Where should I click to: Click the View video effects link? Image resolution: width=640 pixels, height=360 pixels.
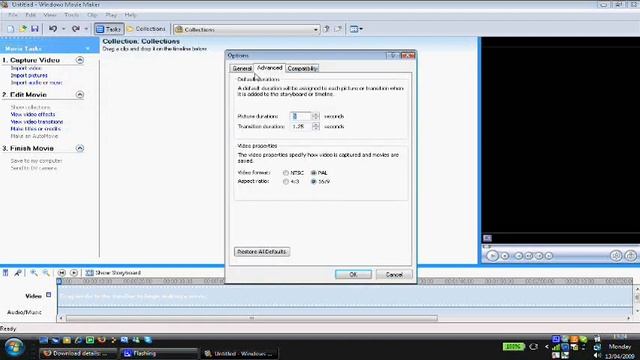click(x=33, y=115)
